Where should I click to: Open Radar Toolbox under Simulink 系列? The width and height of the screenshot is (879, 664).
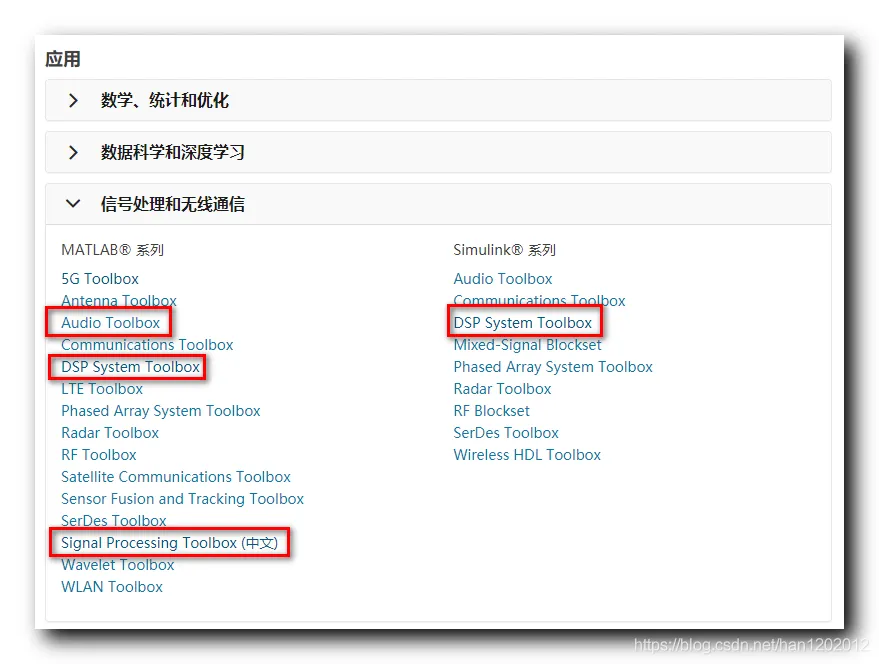(x=502, y=389)
